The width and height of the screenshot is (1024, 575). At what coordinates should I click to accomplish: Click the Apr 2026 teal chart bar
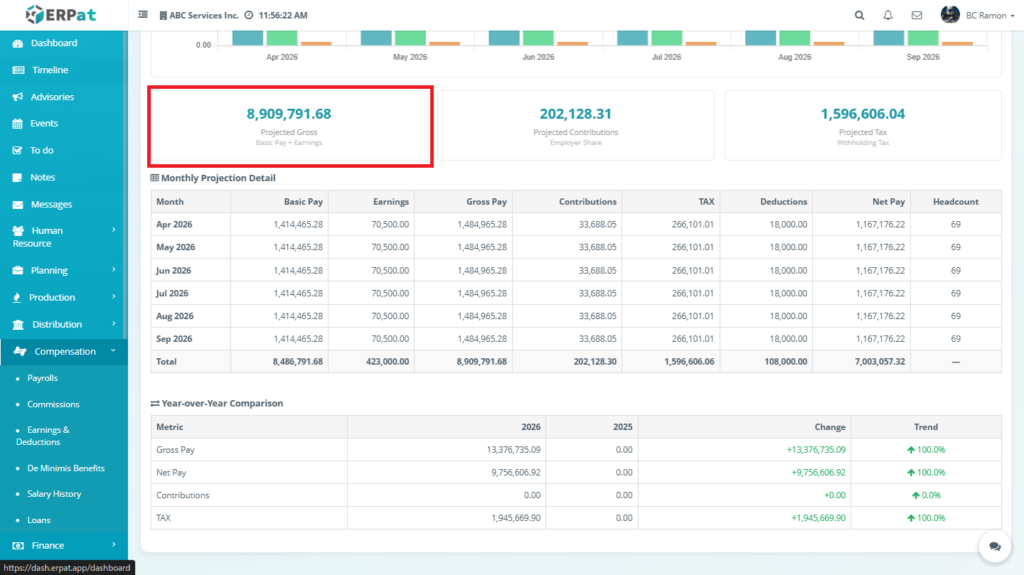(248, 37)
